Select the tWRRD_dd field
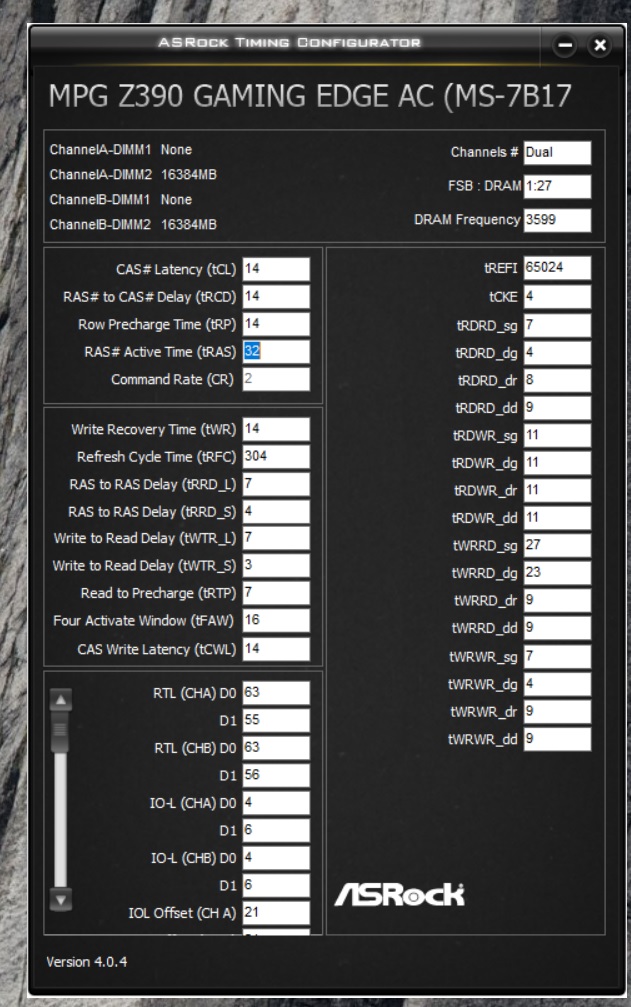631x1007 pixels. pos(557,629)
